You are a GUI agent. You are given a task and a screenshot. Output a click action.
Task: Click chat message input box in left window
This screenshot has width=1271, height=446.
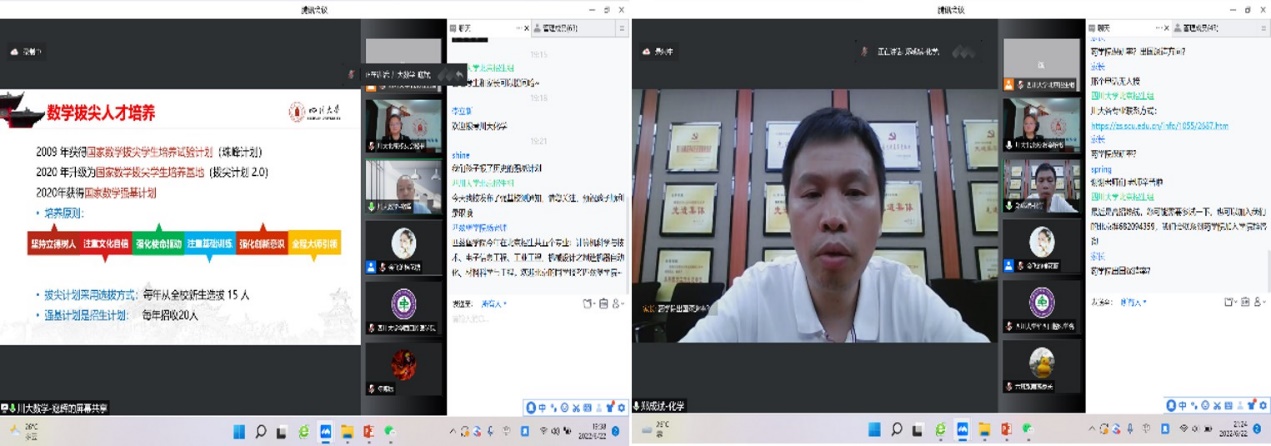tap(535, 350)
